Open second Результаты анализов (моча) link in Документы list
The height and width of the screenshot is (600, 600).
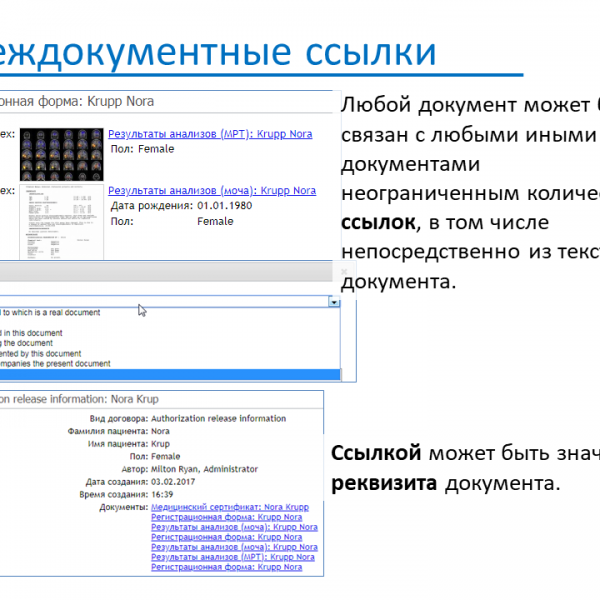click(x=227, y=547)
